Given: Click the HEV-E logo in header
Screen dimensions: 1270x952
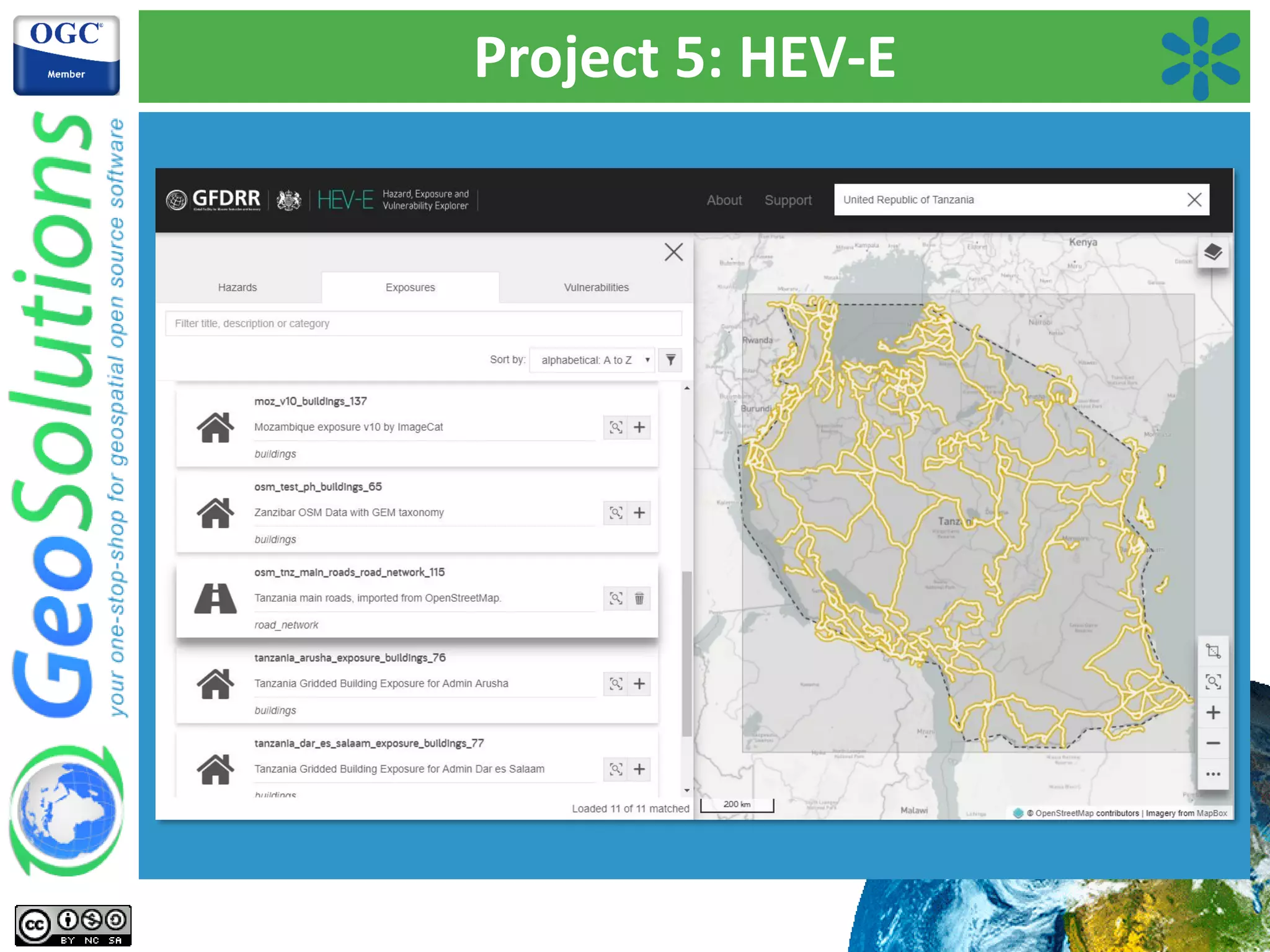Looking at the screenshot, I should coord(345,200).
